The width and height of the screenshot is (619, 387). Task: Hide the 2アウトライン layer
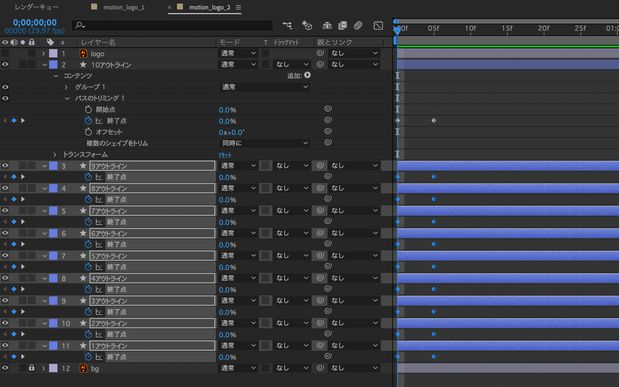pyautogui.click(x=5, y=323)
